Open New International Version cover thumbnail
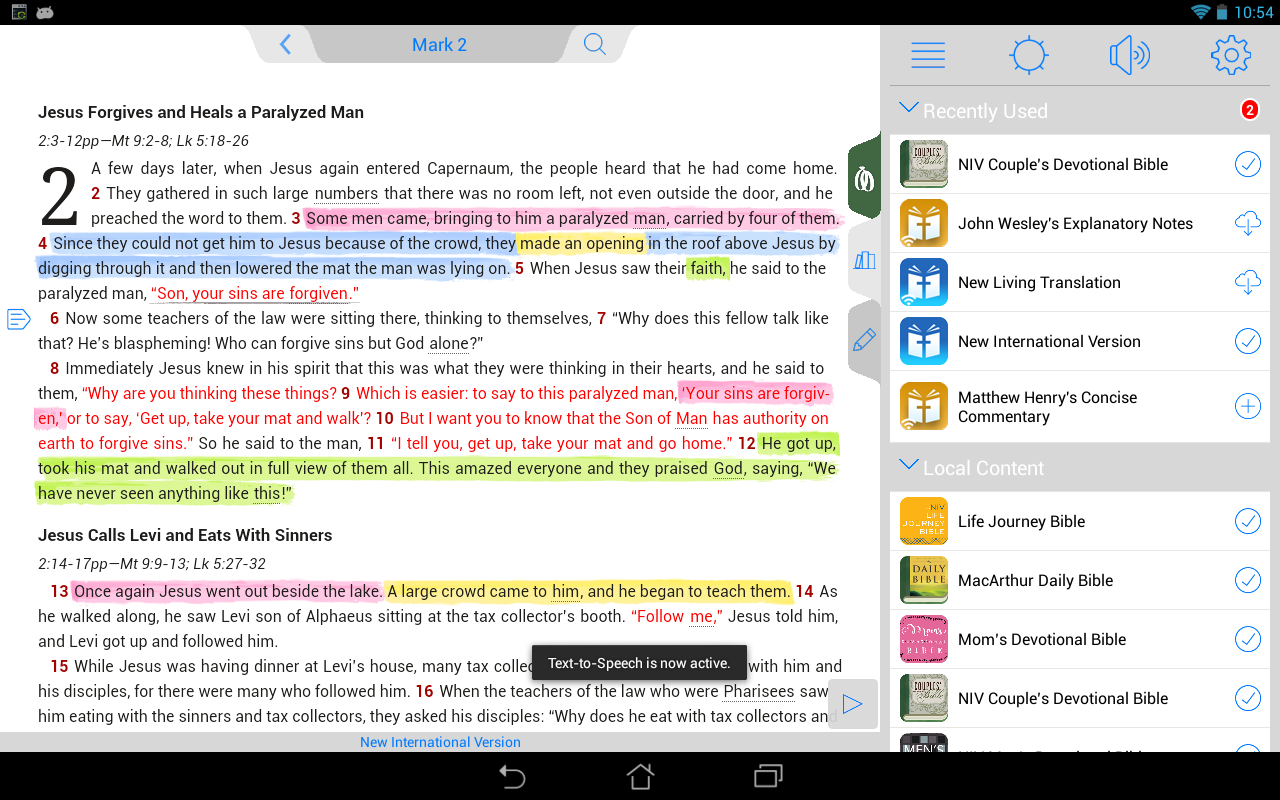1280x800 pixels. 924,341
